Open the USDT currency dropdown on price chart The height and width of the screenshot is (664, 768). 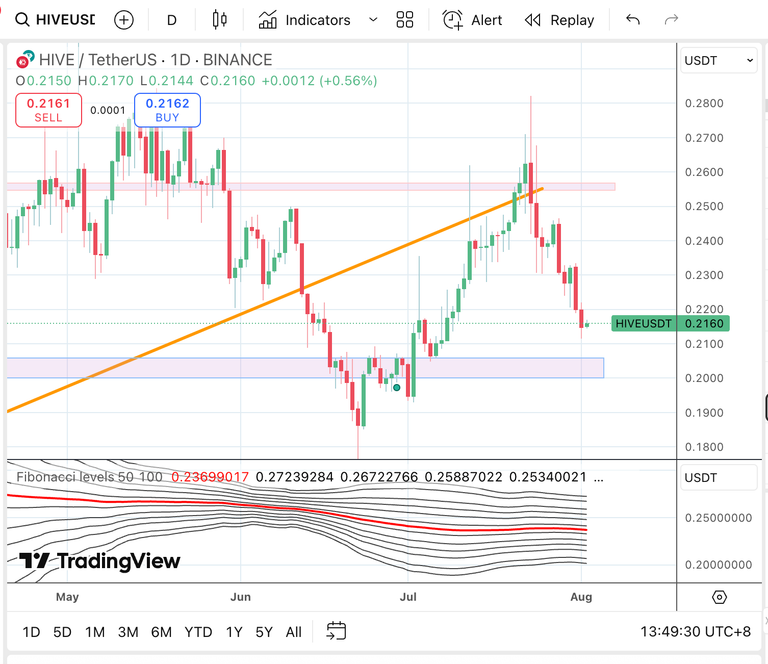(718, 60)
